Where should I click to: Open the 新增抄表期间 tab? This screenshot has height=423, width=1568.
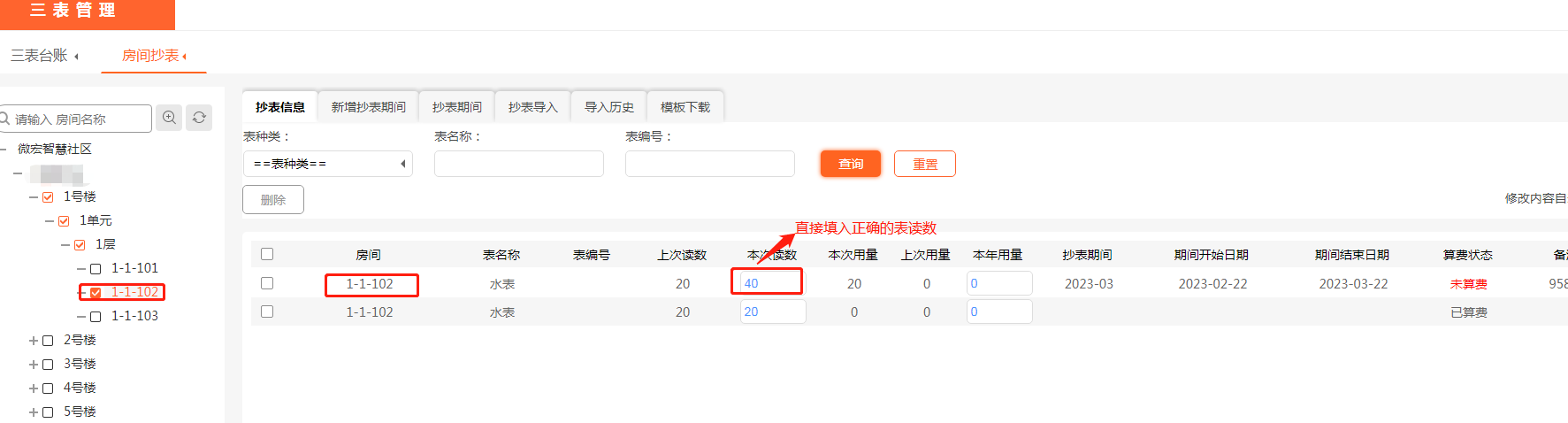click(368, 107)
